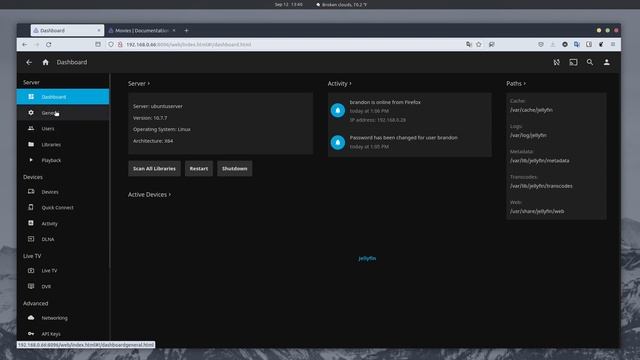The width and height of the screenshot is (640, 360).
Task: Click the browser downloads icon
Action: (x=553, y=44)
